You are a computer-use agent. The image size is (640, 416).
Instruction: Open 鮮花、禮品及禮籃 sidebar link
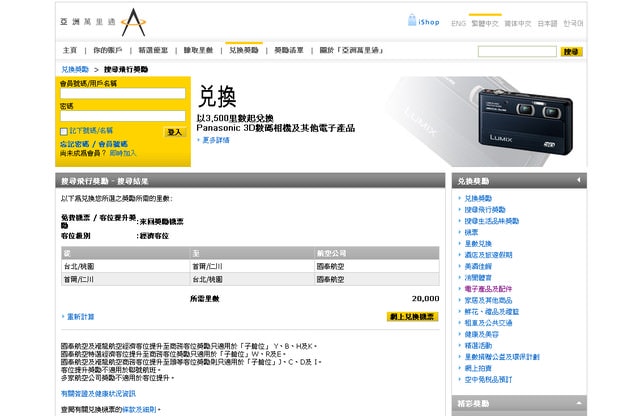(x=492, y=312)
